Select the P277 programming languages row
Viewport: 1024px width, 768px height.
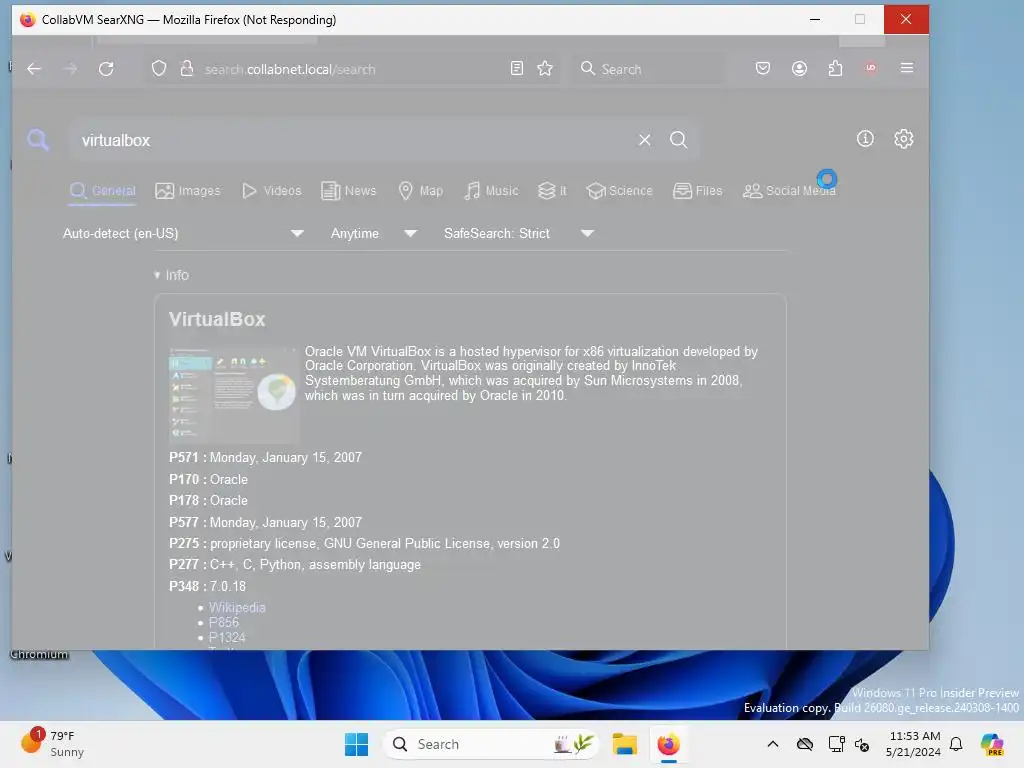295,565
